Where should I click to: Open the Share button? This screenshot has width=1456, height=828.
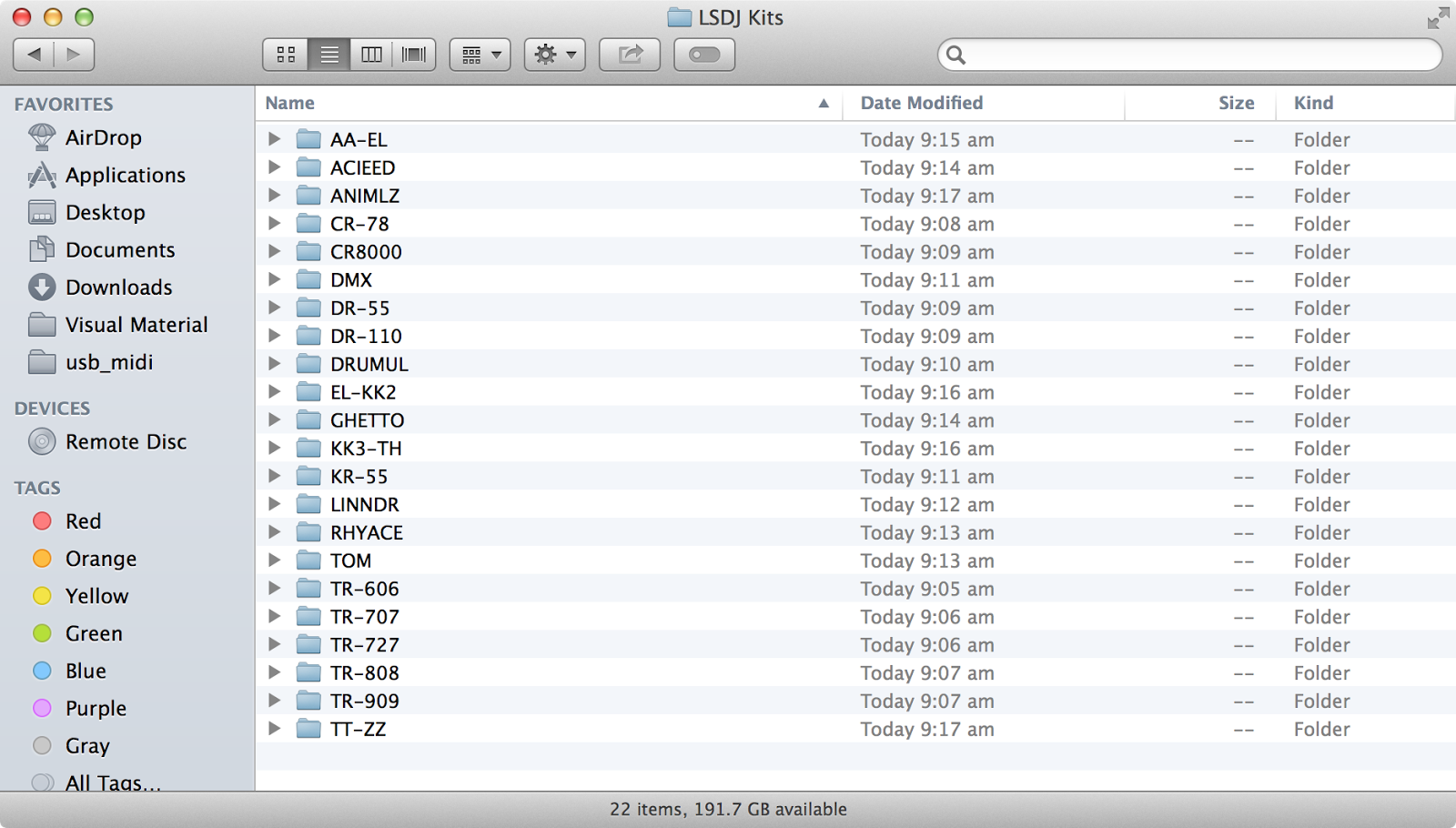point(630,55)
